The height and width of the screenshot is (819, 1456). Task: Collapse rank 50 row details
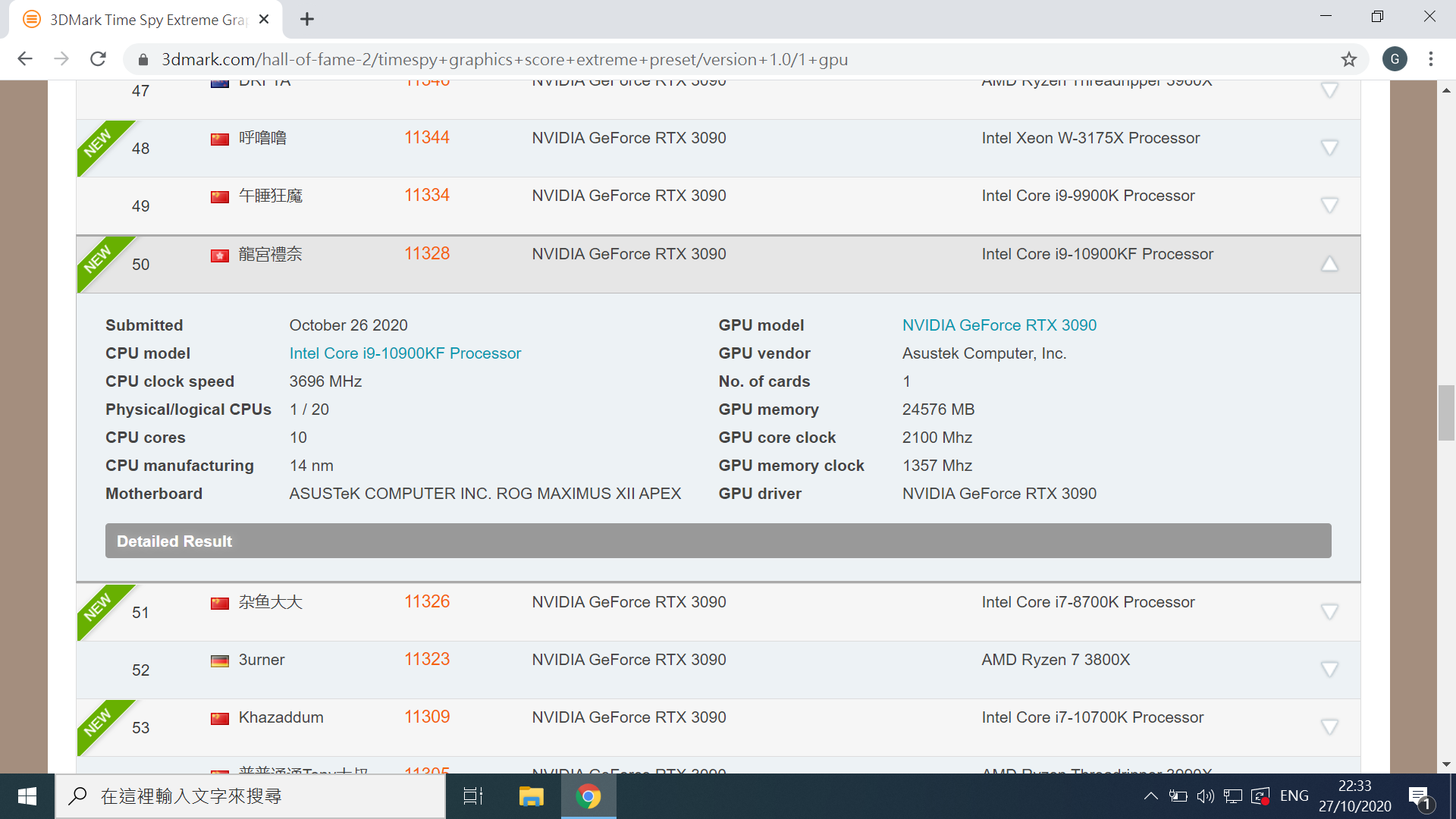(x=1329, y=264)
